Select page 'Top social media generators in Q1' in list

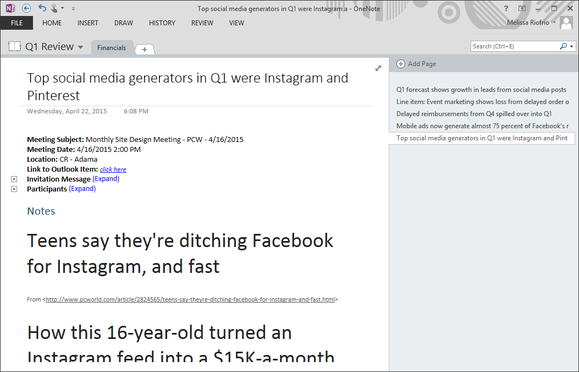pos(482,138)
